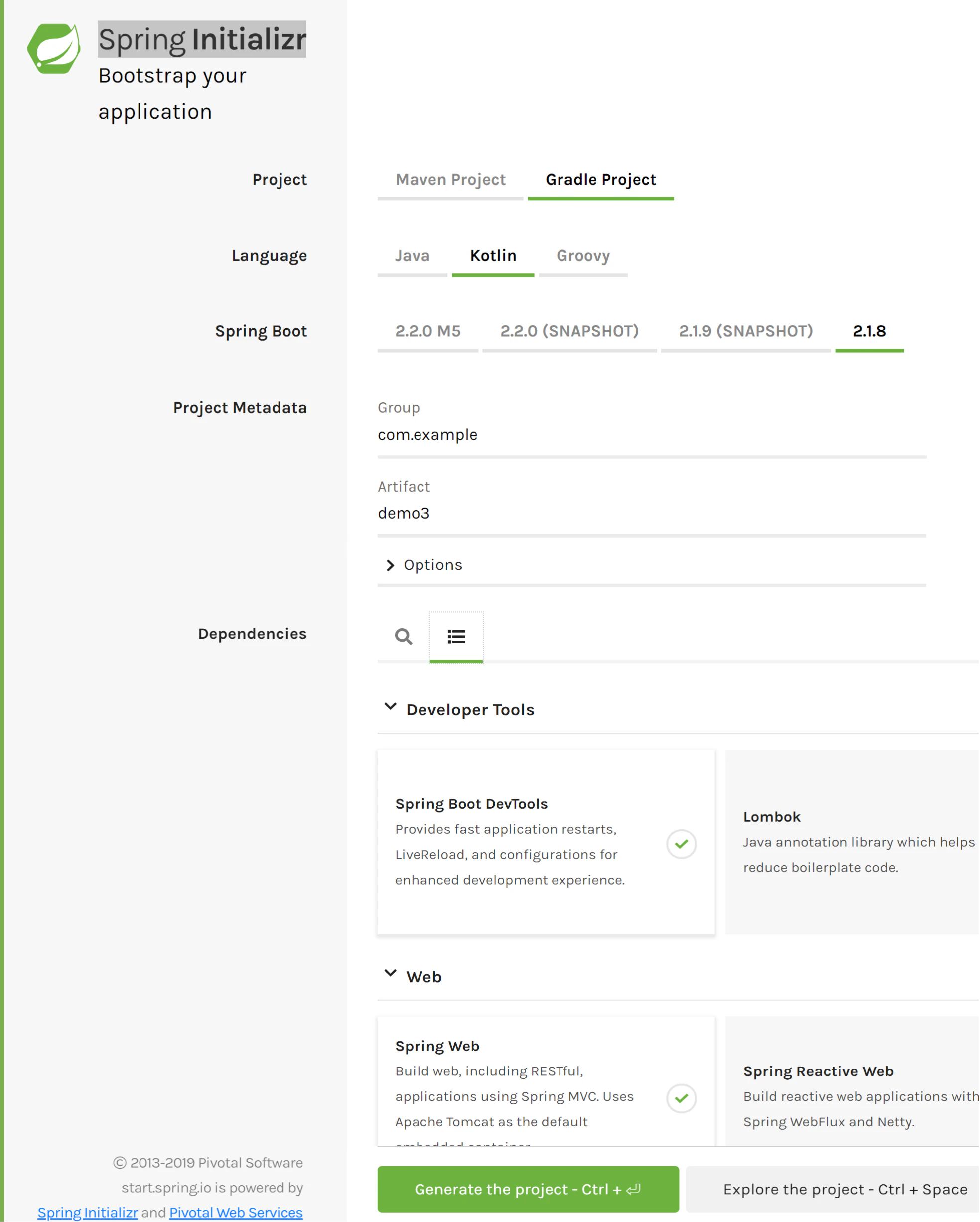Toggle the Spring Web checkmark
This screenshot has width=980, height=1222.
pos(681,1098)
